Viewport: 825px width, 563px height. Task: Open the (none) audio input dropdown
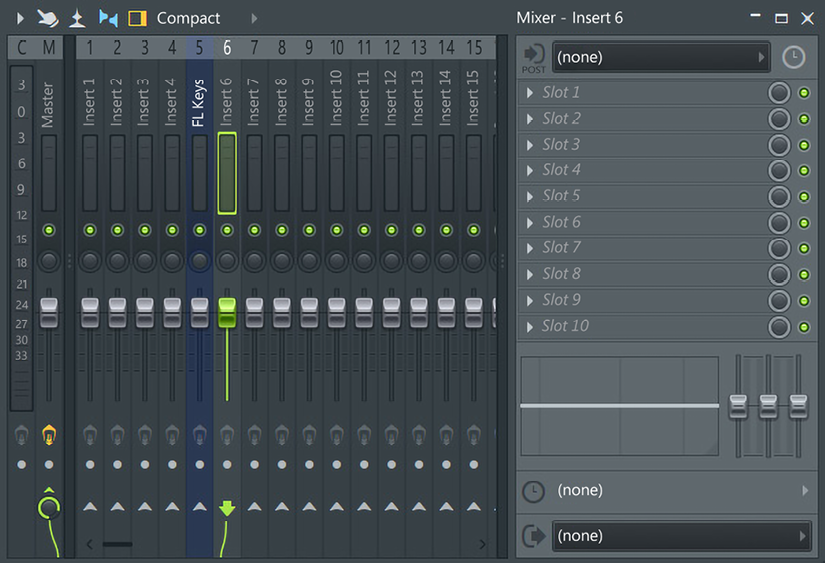click(x=661, y=57)
